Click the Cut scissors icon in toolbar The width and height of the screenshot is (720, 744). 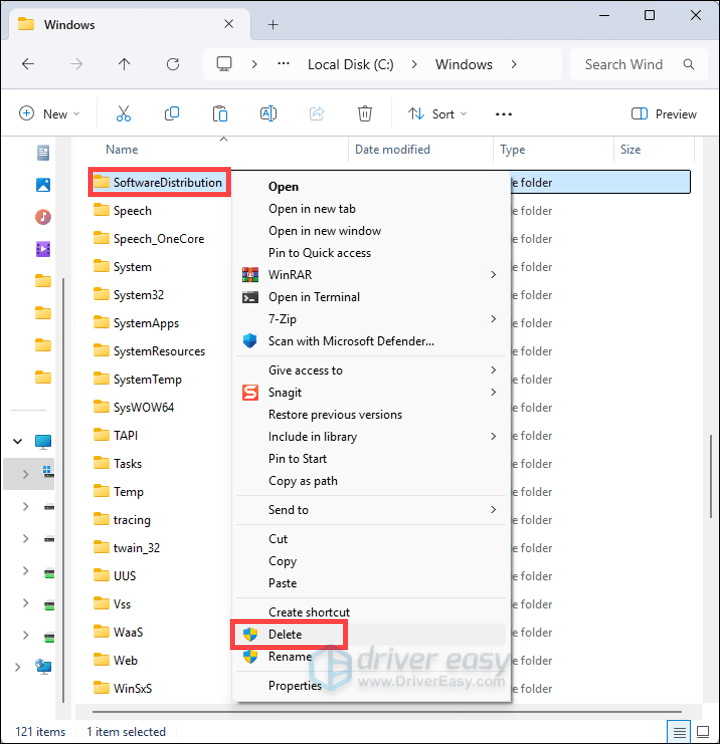(124, 114)
